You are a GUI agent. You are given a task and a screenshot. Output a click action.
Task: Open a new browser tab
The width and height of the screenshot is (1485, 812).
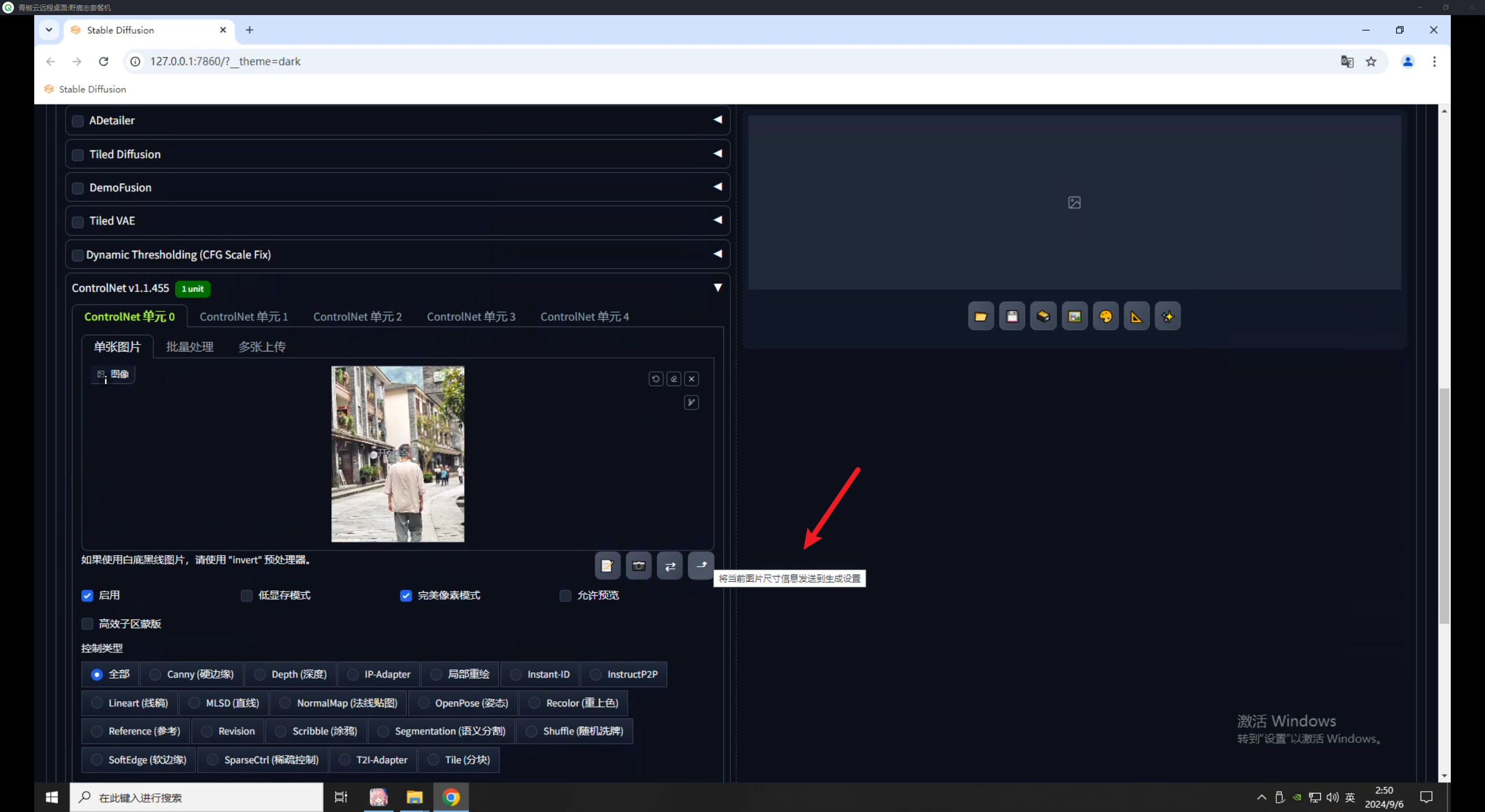coord(249,30)
